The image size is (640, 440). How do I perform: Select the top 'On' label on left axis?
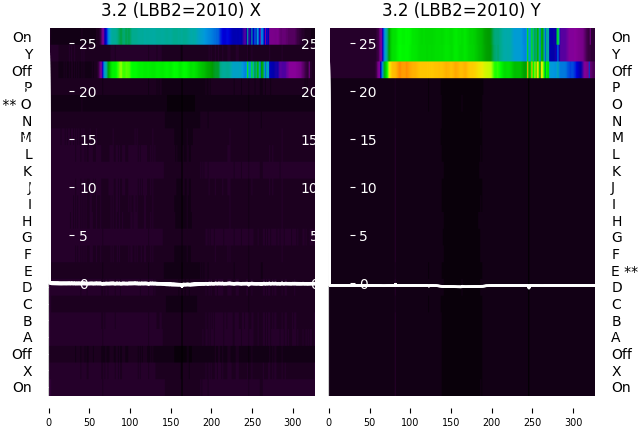[22, 37]
